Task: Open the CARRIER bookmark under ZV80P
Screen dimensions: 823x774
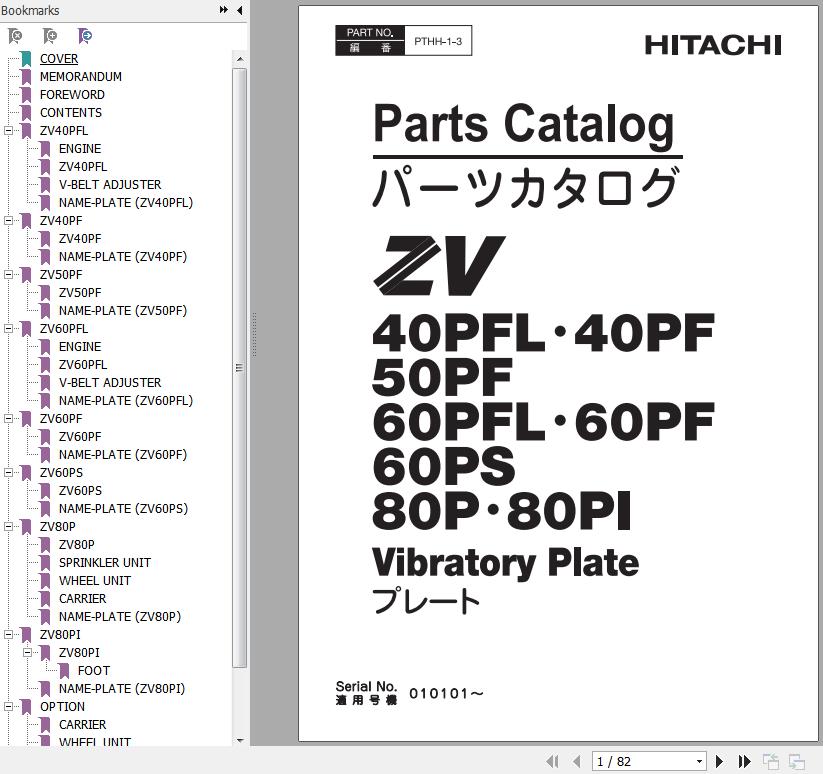Action: click(x=82, y=598)
